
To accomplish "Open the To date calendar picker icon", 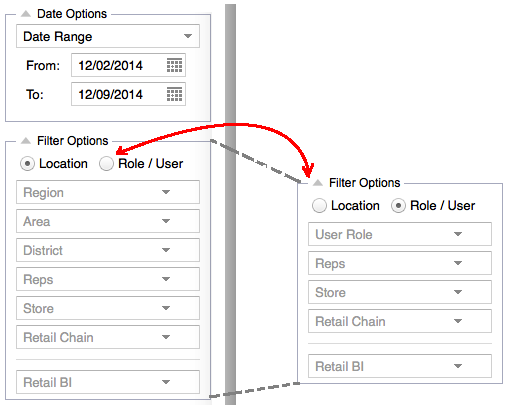I will tap(174, 94).
